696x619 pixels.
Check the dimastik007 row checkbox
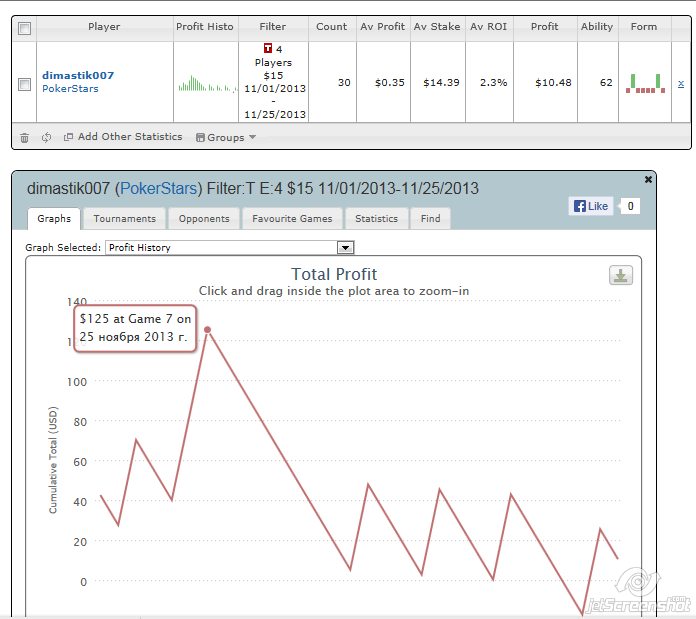[24, 84]
